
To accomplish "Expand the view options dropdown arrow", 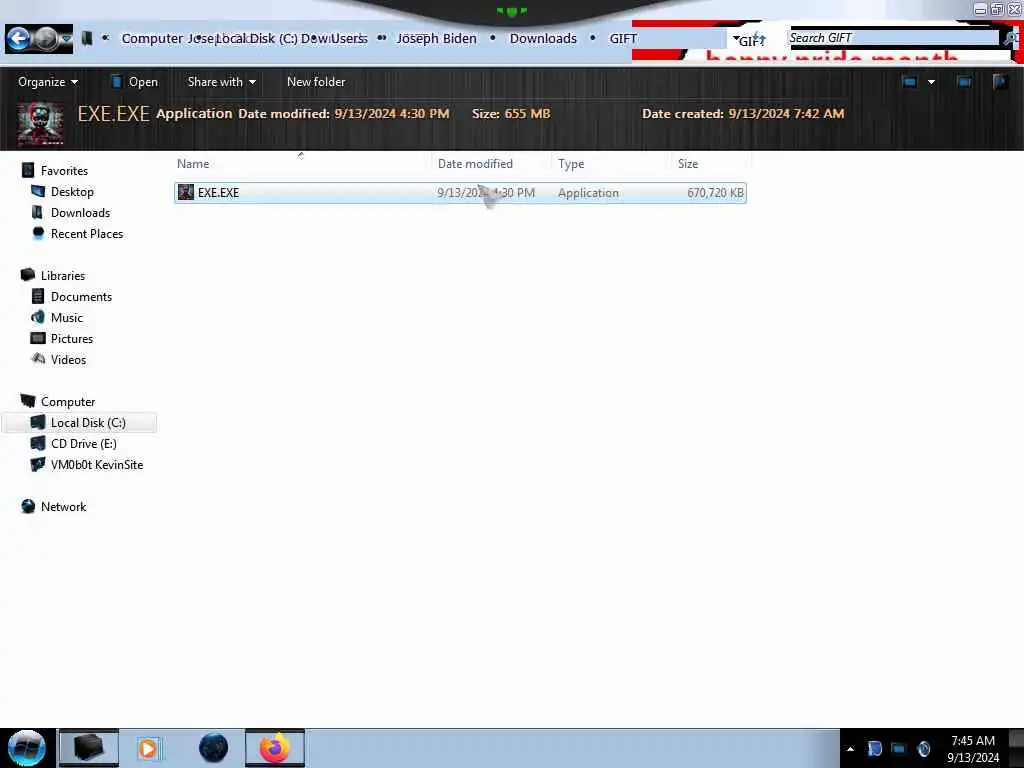I will click(x=931, y=82).
